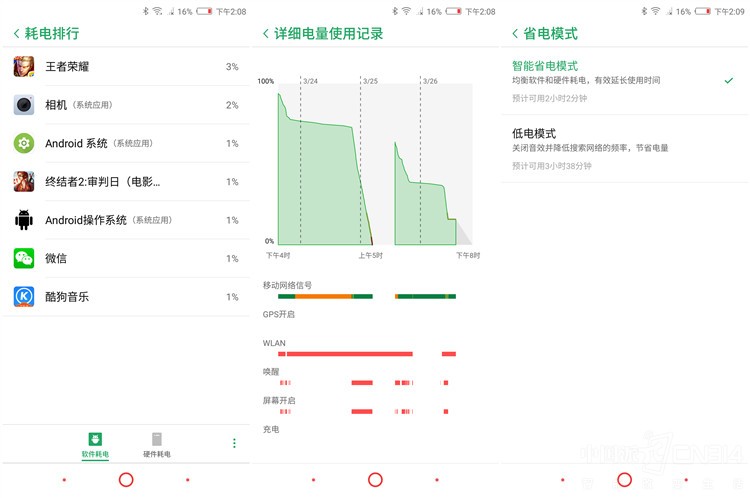The width and height of the screenshot is (750, 498).
Task: Tap the green checkmark next to 智能省电模式
Action: pos(728,80)
